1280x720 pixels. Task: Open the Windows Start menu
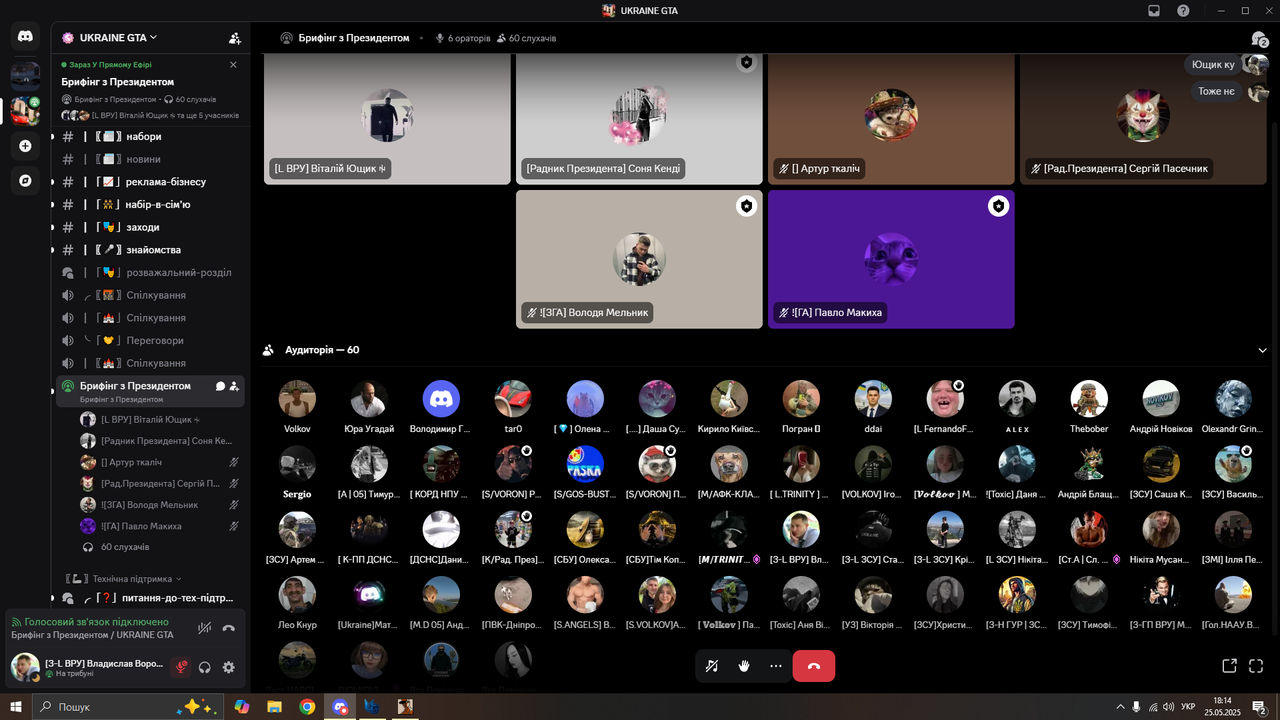point(16,707)
